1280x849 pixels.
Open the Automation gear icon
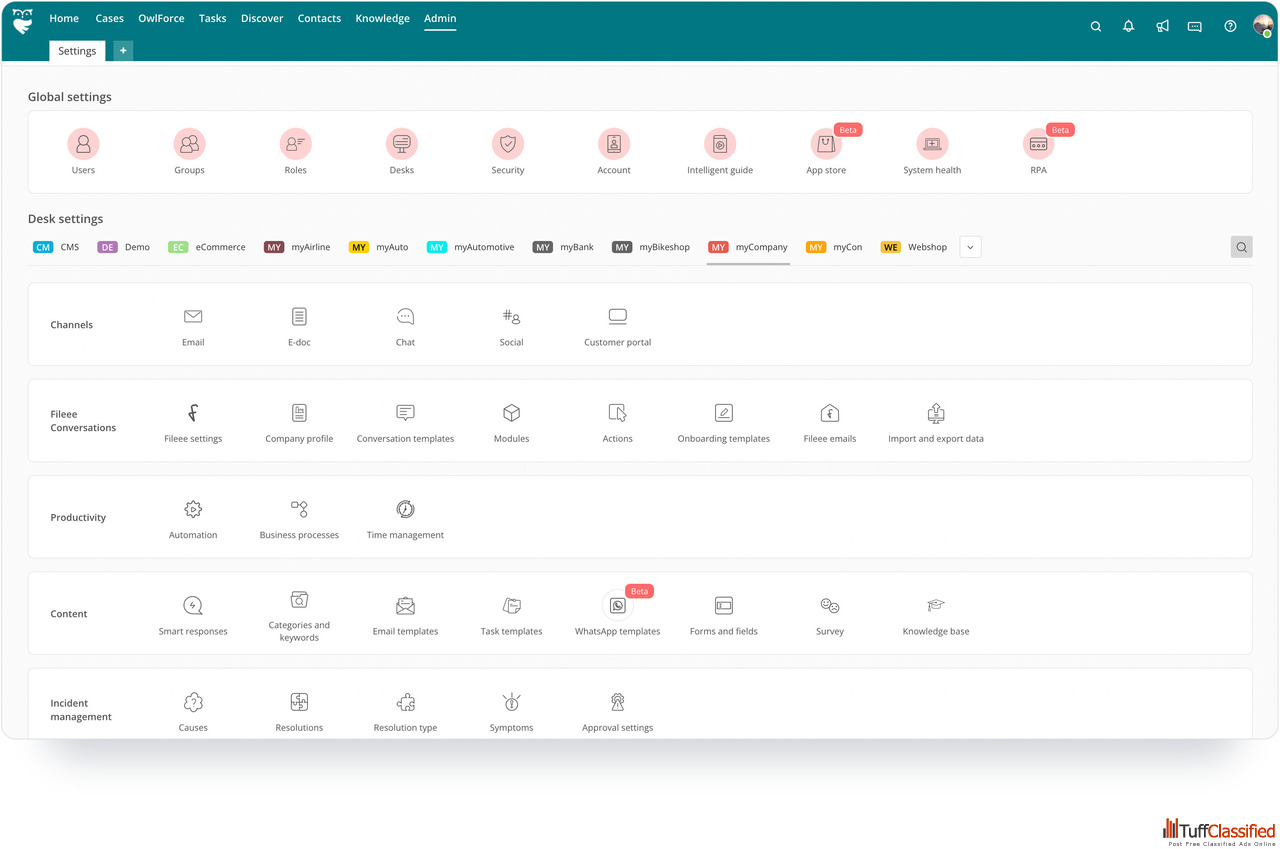click(193, 509)
